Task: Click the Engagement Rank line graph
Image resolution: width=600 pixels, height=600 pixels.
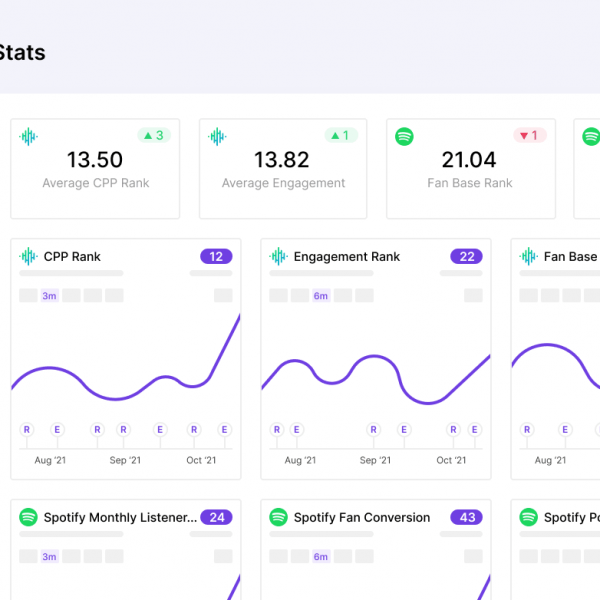Action: (376, 379)
